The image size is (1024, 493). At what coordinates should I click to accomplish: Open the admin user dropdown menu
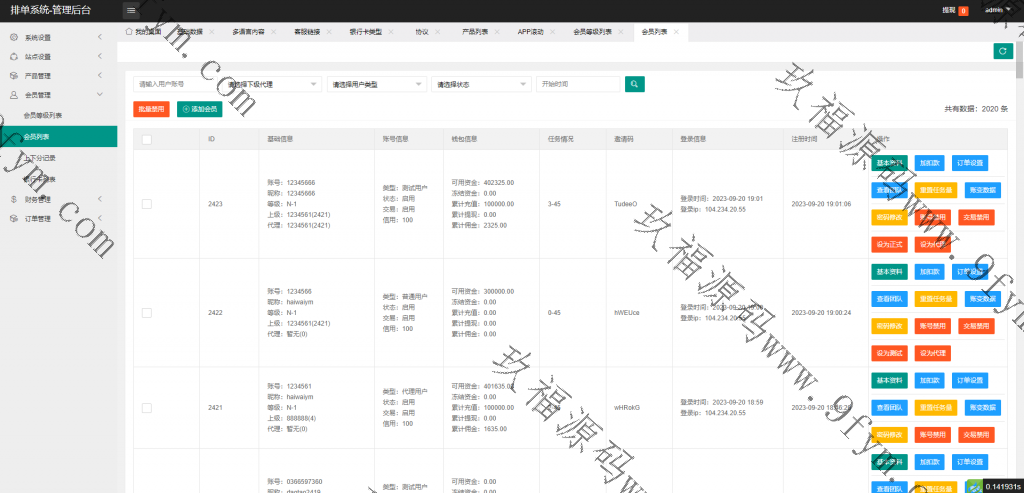[996, 10]
